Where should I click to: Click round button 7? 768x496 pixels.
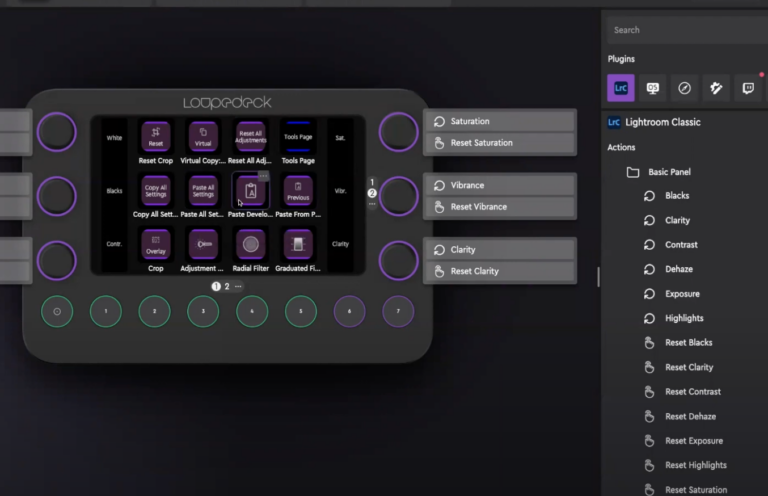click(398, 311)
